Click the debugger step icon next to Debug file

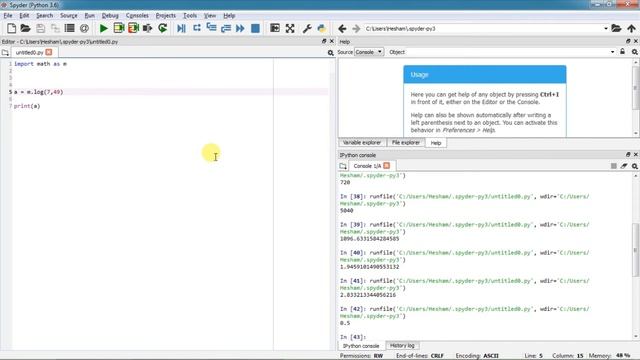pos(197,28)
